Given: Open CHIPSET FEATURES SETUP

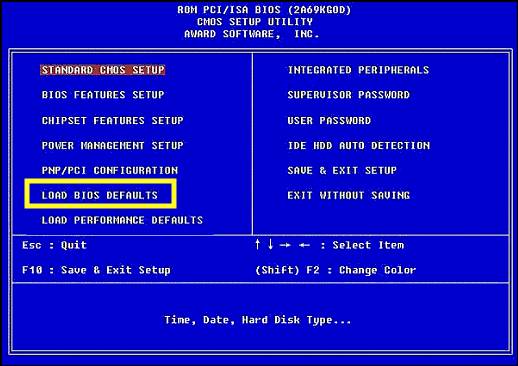Looking at the screenshot, I should tap(113, 120).
